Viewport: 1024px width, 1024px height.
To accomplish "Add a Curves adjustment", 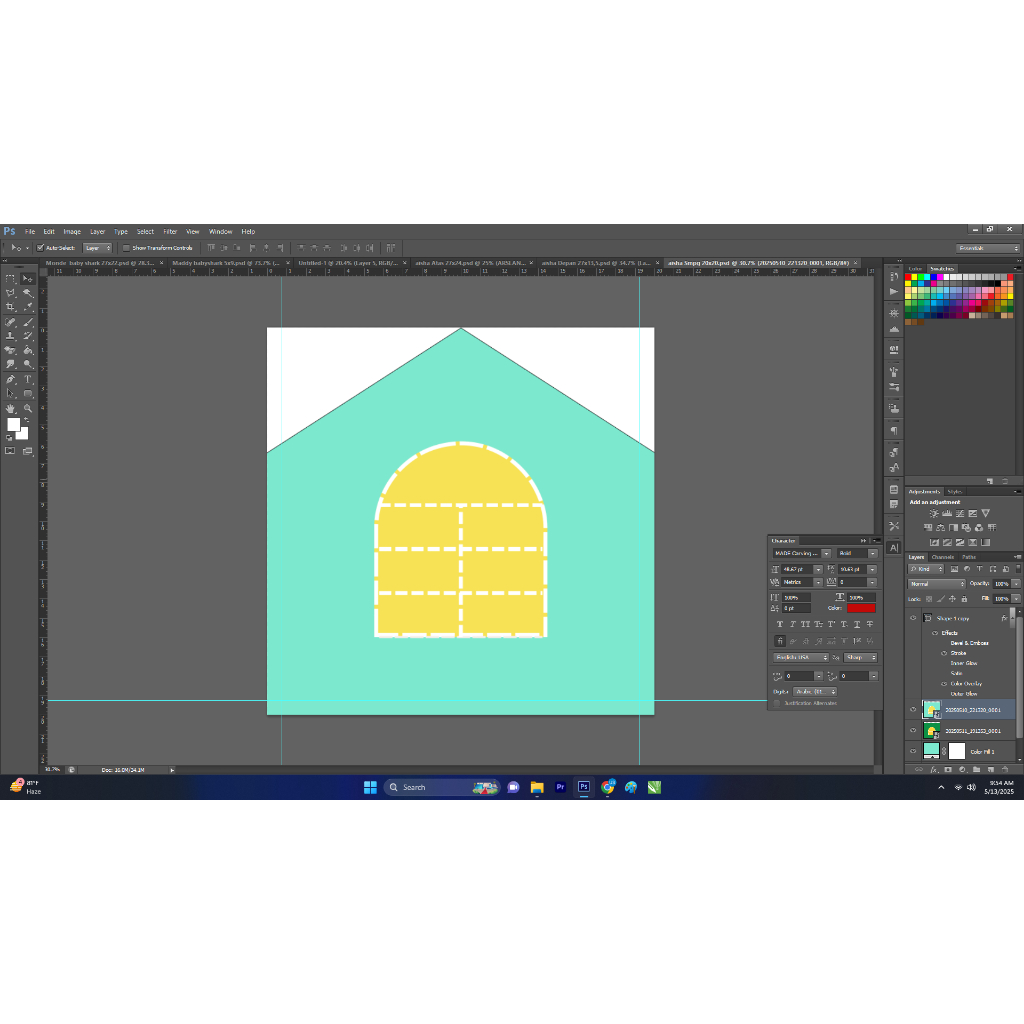I will (960, 514).
